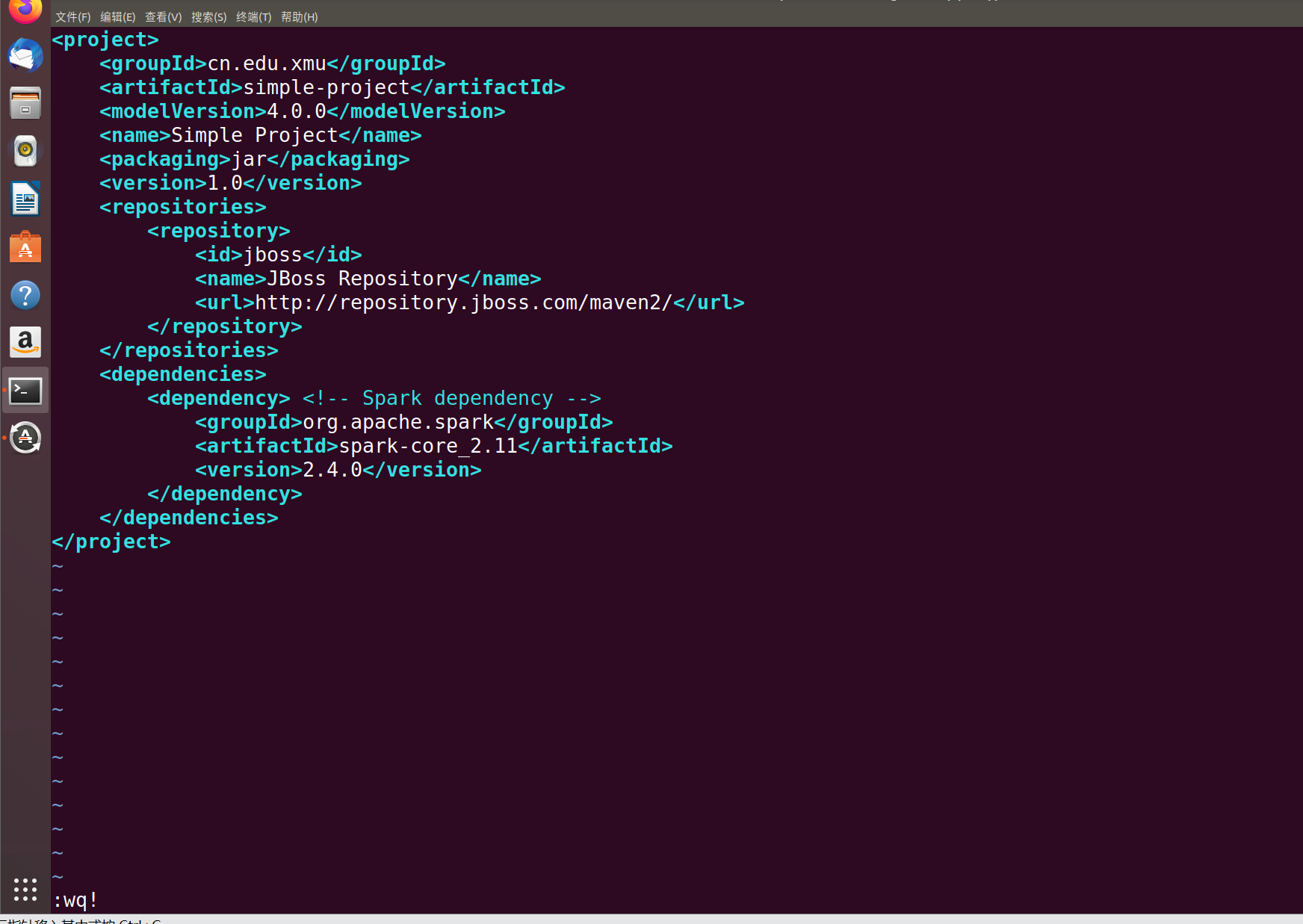Launch LibreOffice Writer from the dock
Image resolution: width=1303 pixels, height=924 pixels.
click(x=25, y=199)
